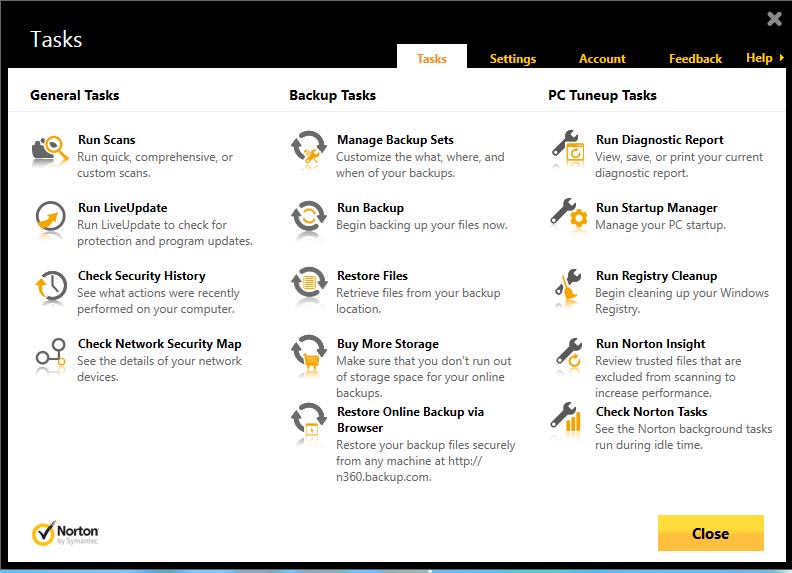Open Run Diagnostic Report
The height and width of the screenshot is (573, 792).
660,139
